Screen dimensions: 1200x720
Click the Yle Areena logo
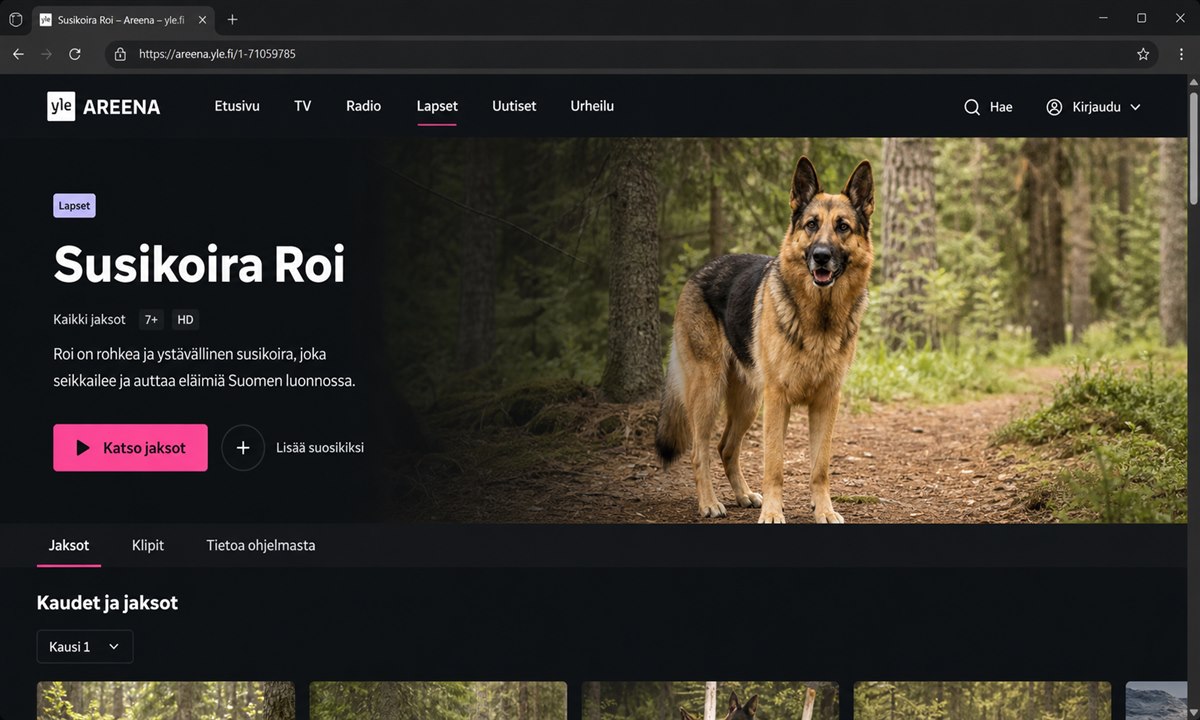[103, 106]
